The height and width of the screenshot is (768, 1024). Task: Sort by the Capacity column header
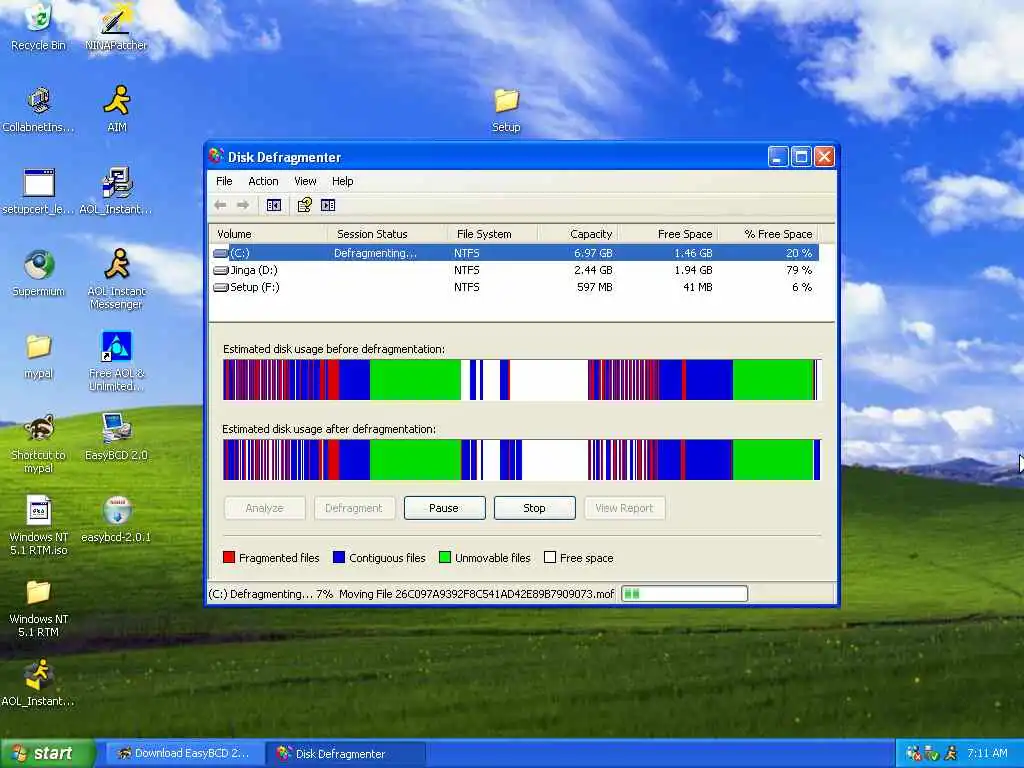coord(578,234)
